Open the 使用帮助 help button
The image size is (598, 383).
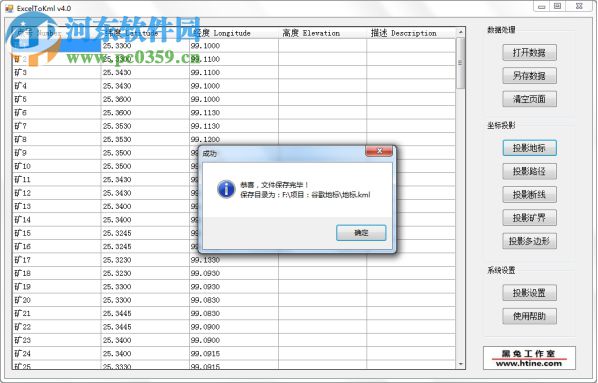529,316
